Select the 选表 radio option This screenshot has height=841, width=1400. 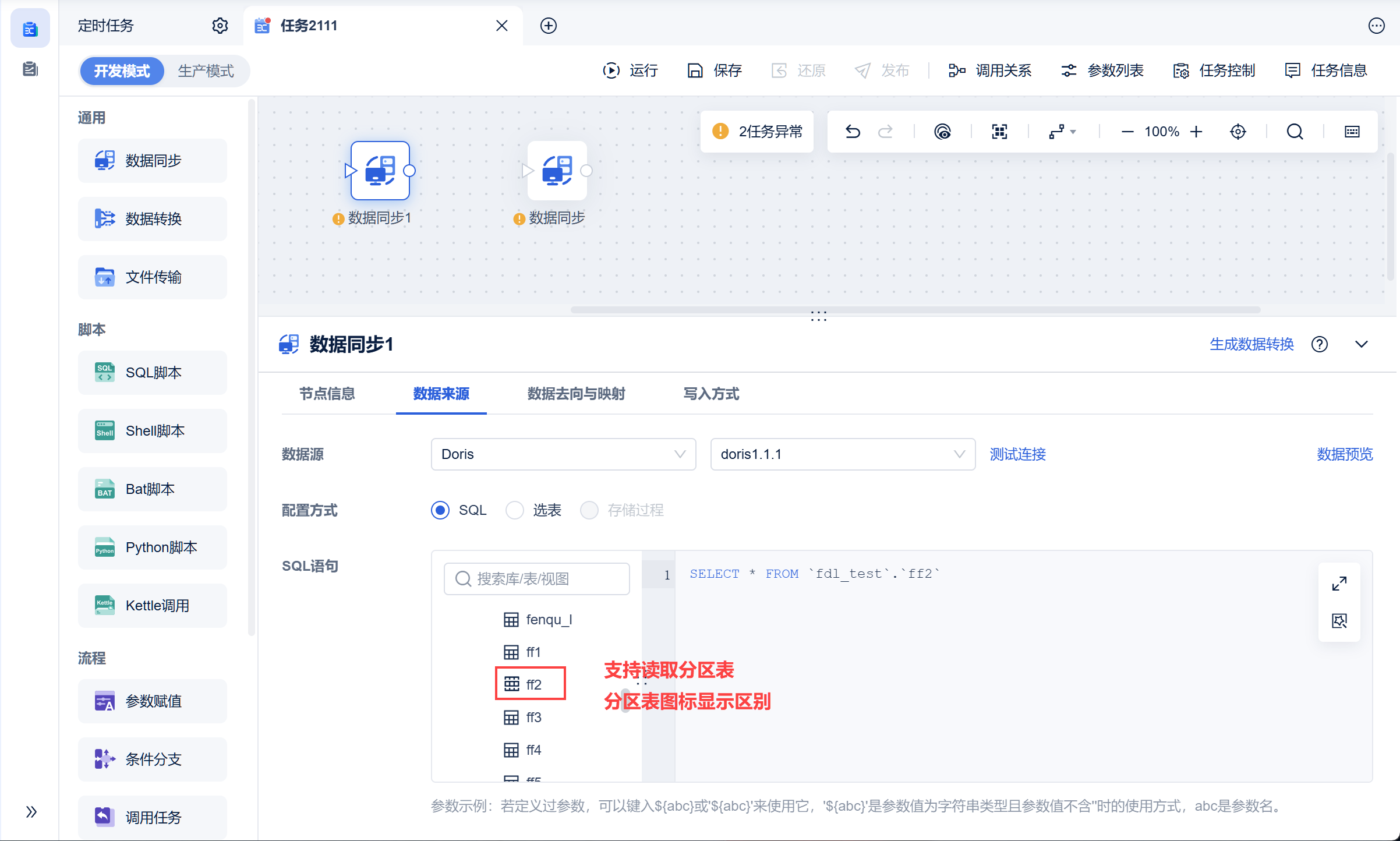(515, 510)
